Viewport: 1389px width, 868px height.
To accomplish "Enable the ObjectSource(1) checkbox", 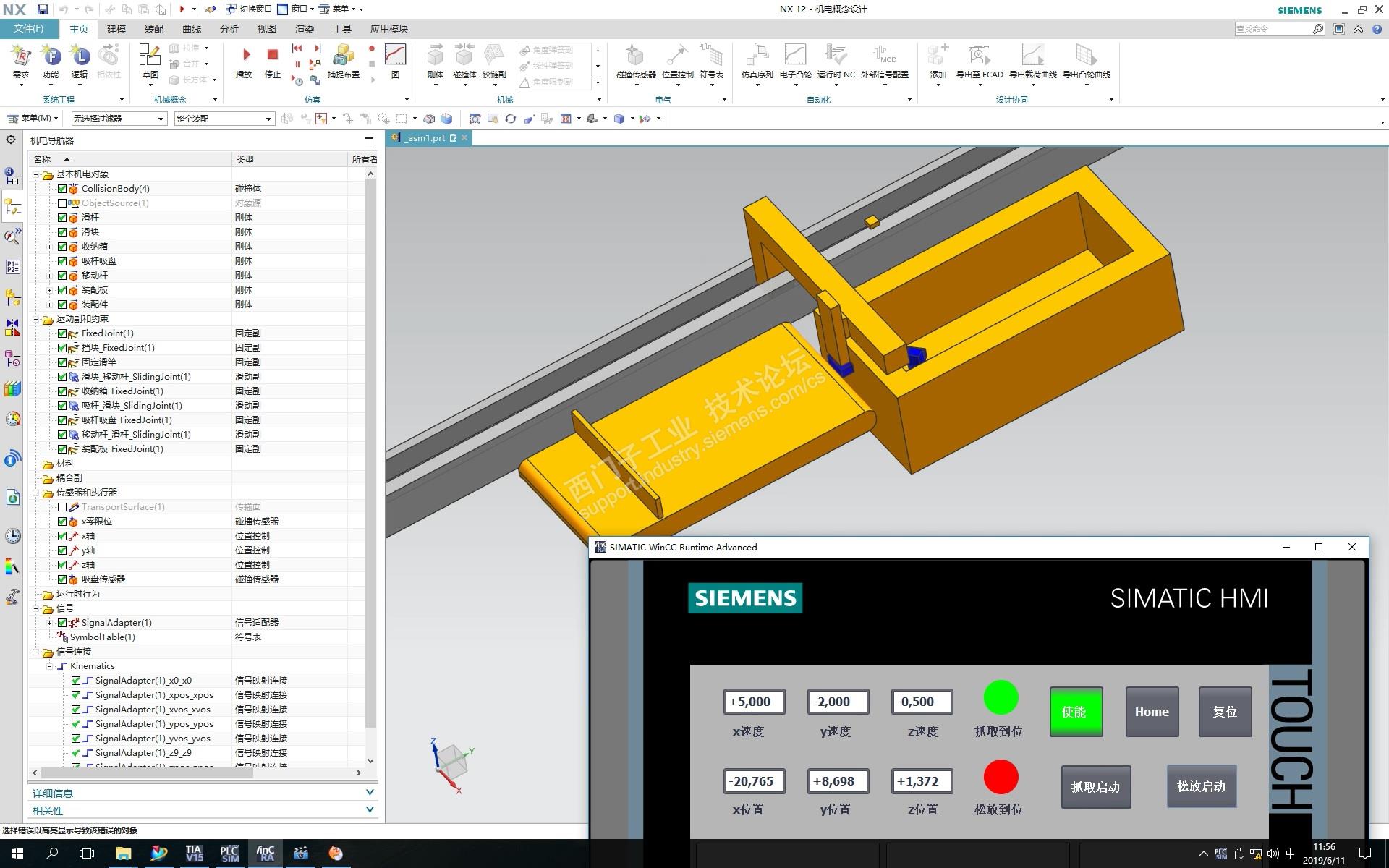I will point(62,203).
